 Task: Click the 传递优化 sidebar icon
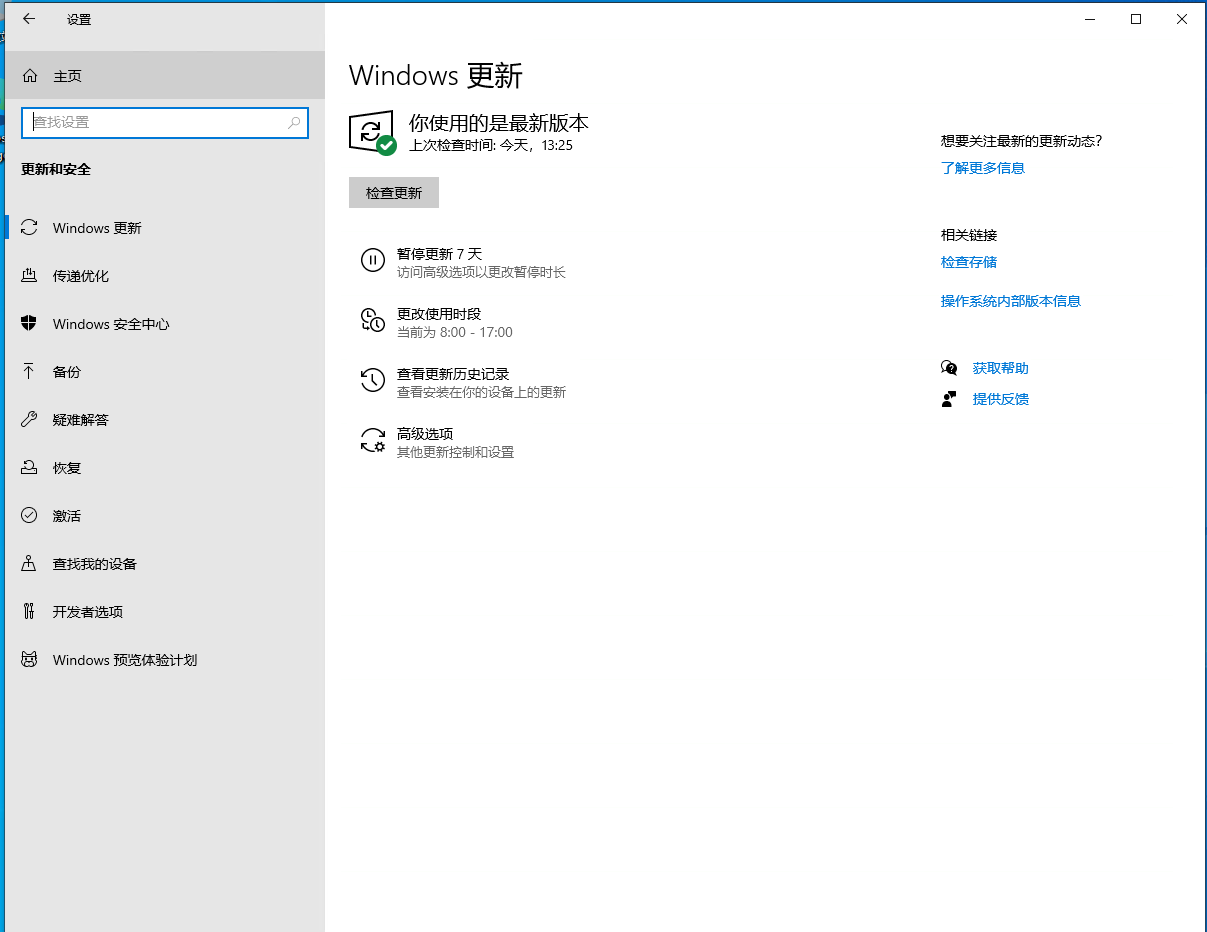(x=29, y=276)
